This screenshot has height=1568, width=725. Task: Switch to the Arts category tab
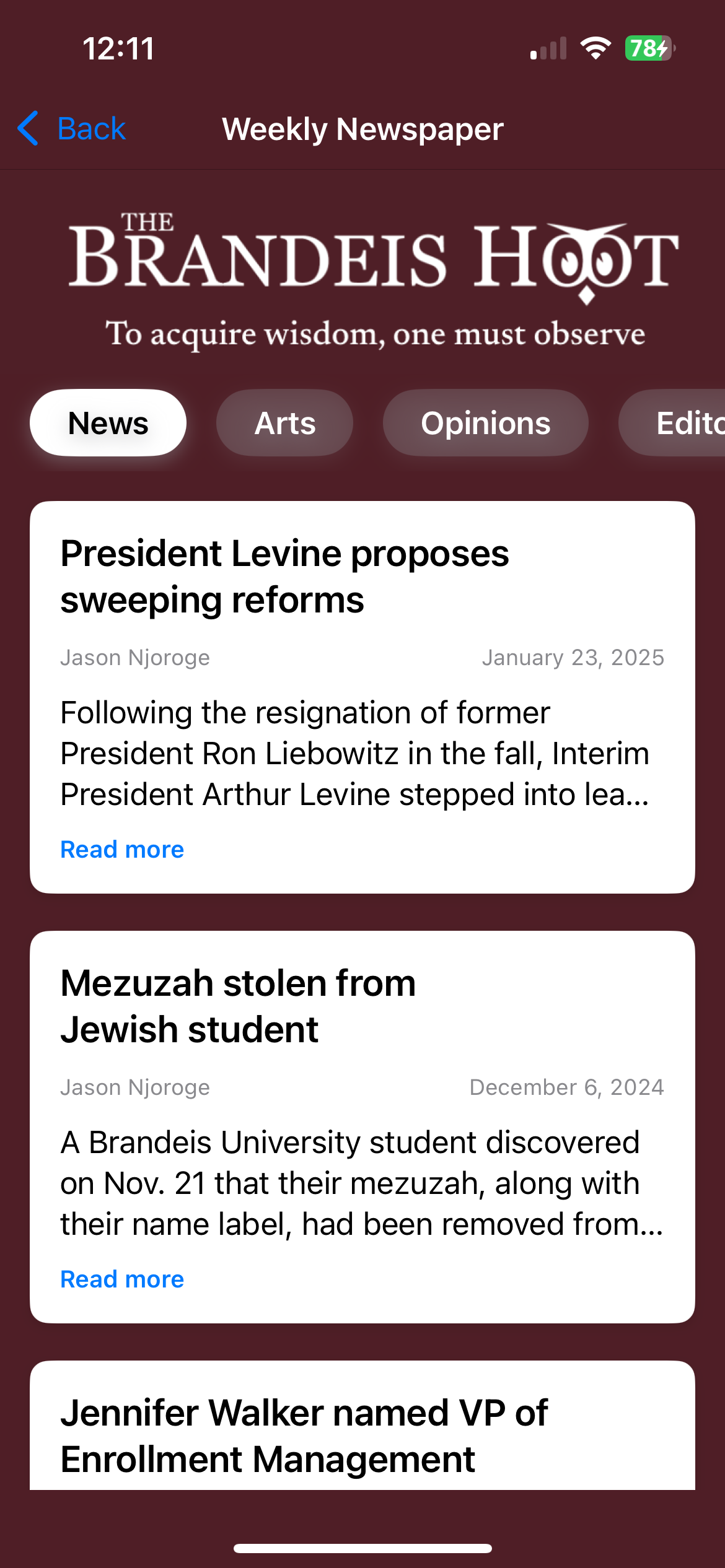pos(285,423)
